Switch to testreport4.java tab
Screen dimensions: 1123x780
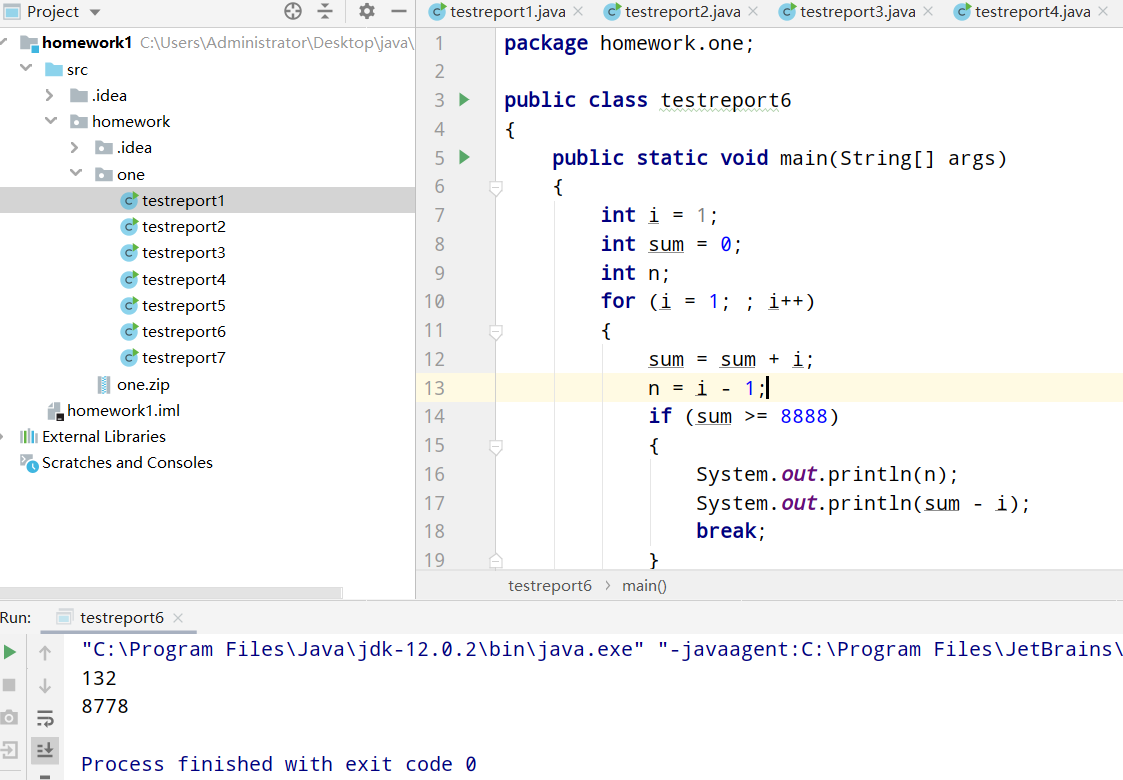[1031, 12]
